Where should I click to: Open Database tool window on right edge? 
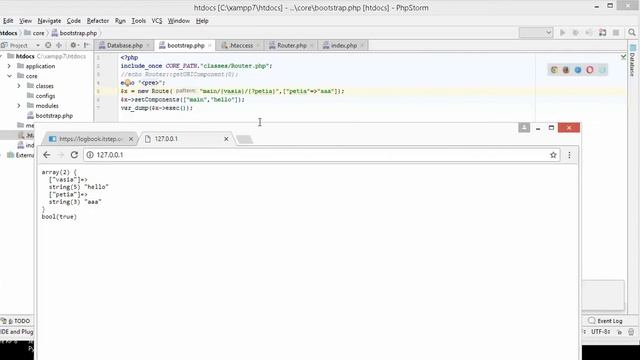coord(632,60)
